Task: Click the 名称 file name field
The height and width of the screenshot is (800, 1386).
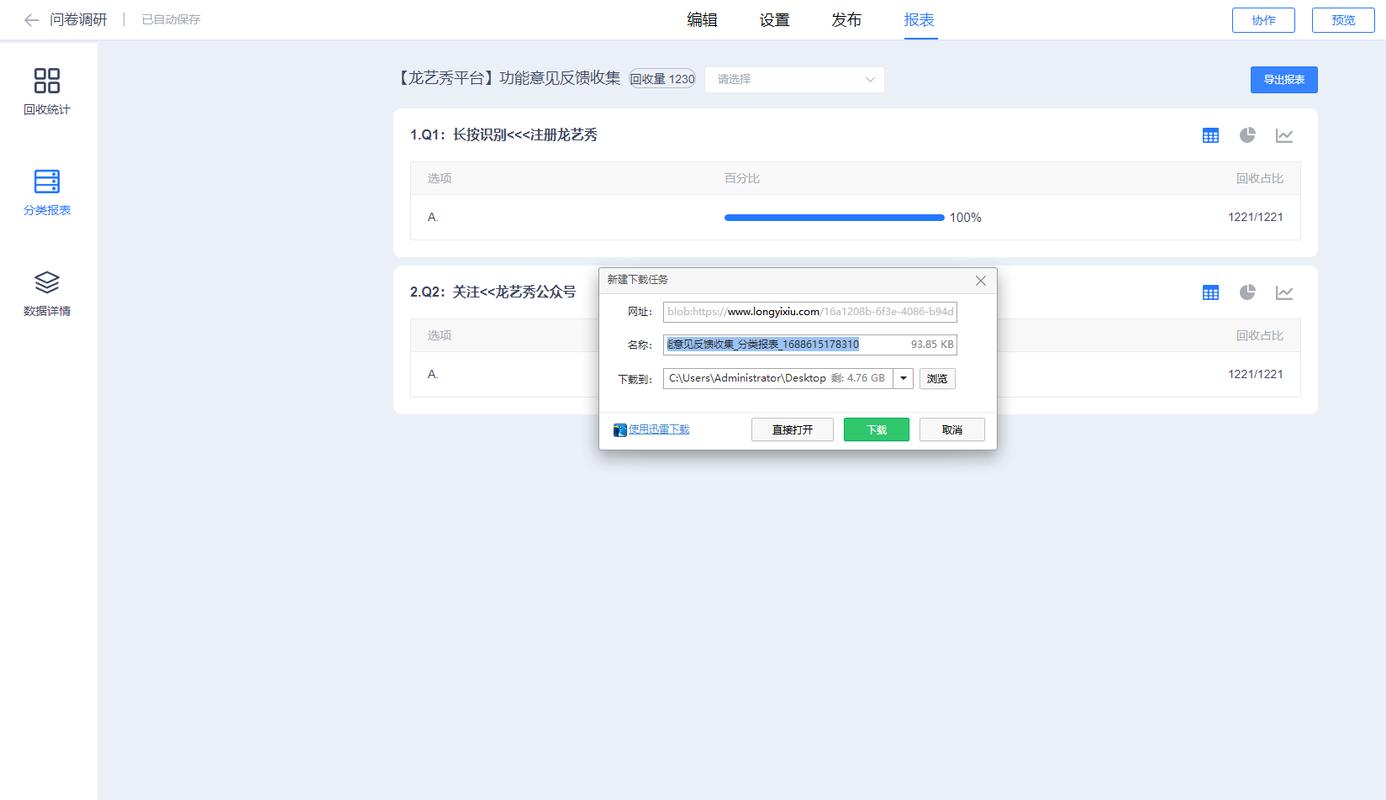Action: pos(810,344)
